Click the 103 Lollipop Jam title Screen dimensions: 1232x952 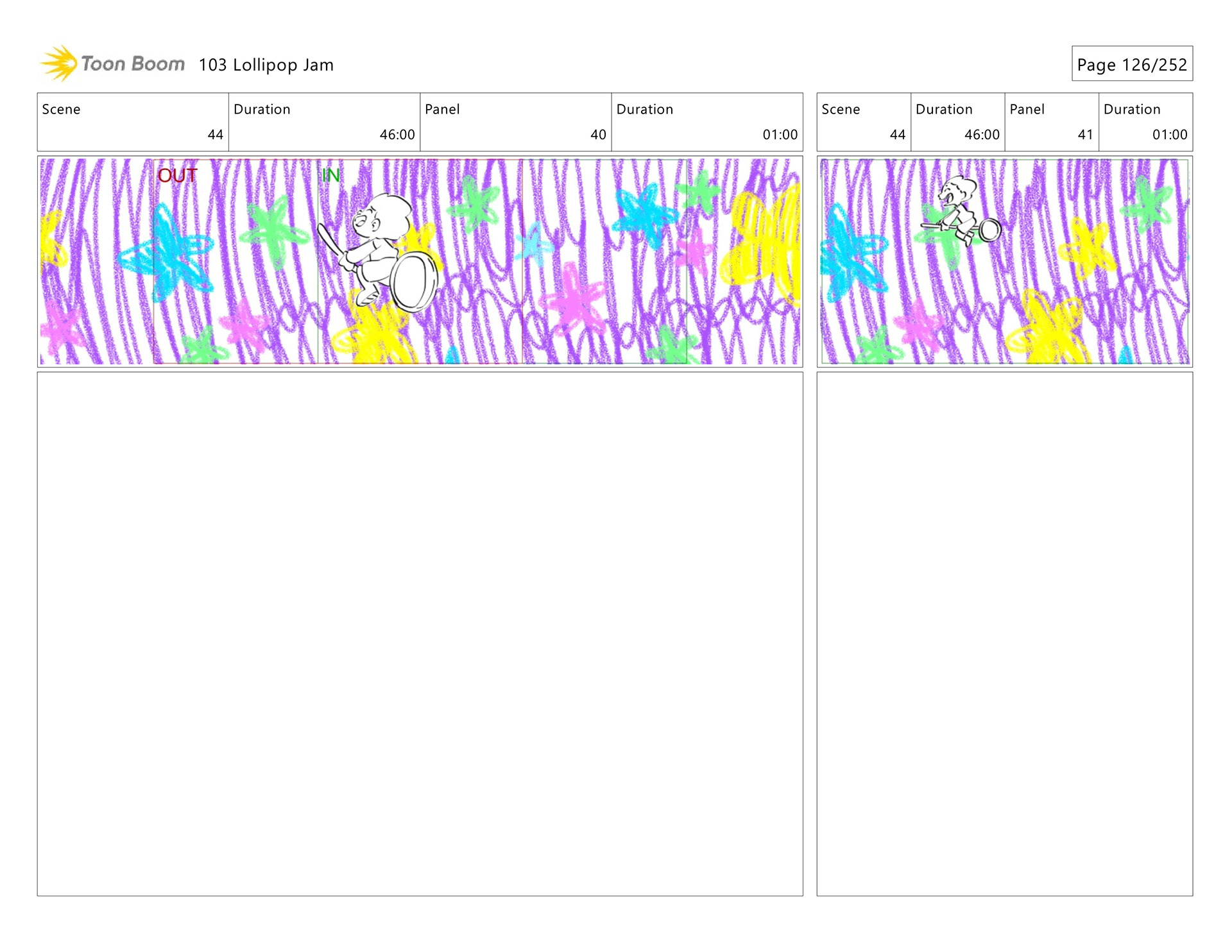tap(266, 65)
